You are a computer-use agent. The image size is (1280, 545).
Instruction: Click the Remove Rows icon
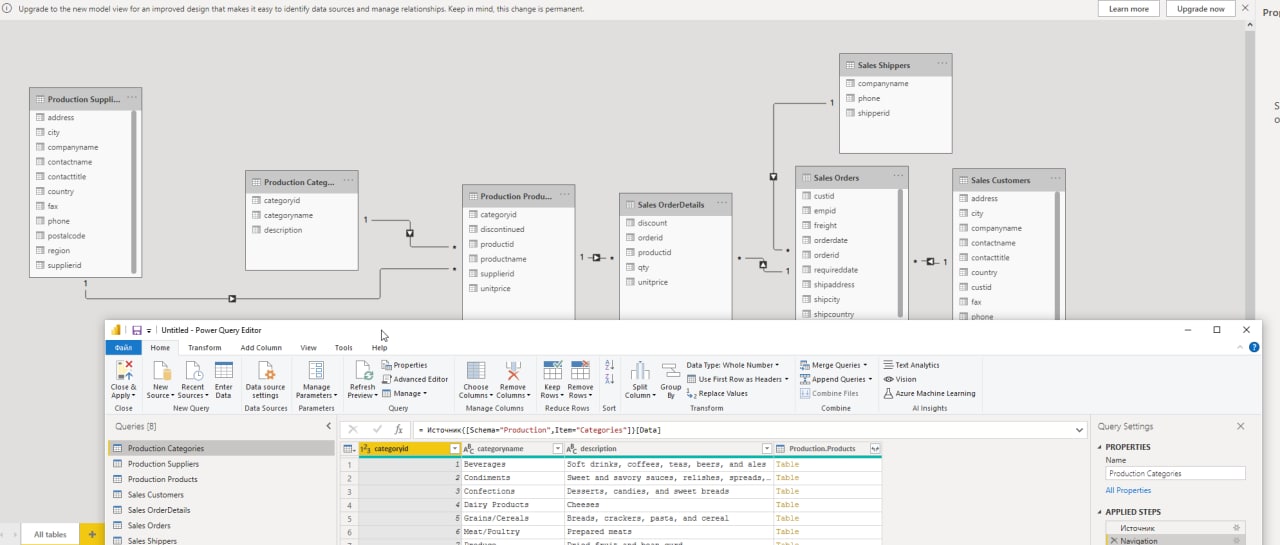click(580, 370)
